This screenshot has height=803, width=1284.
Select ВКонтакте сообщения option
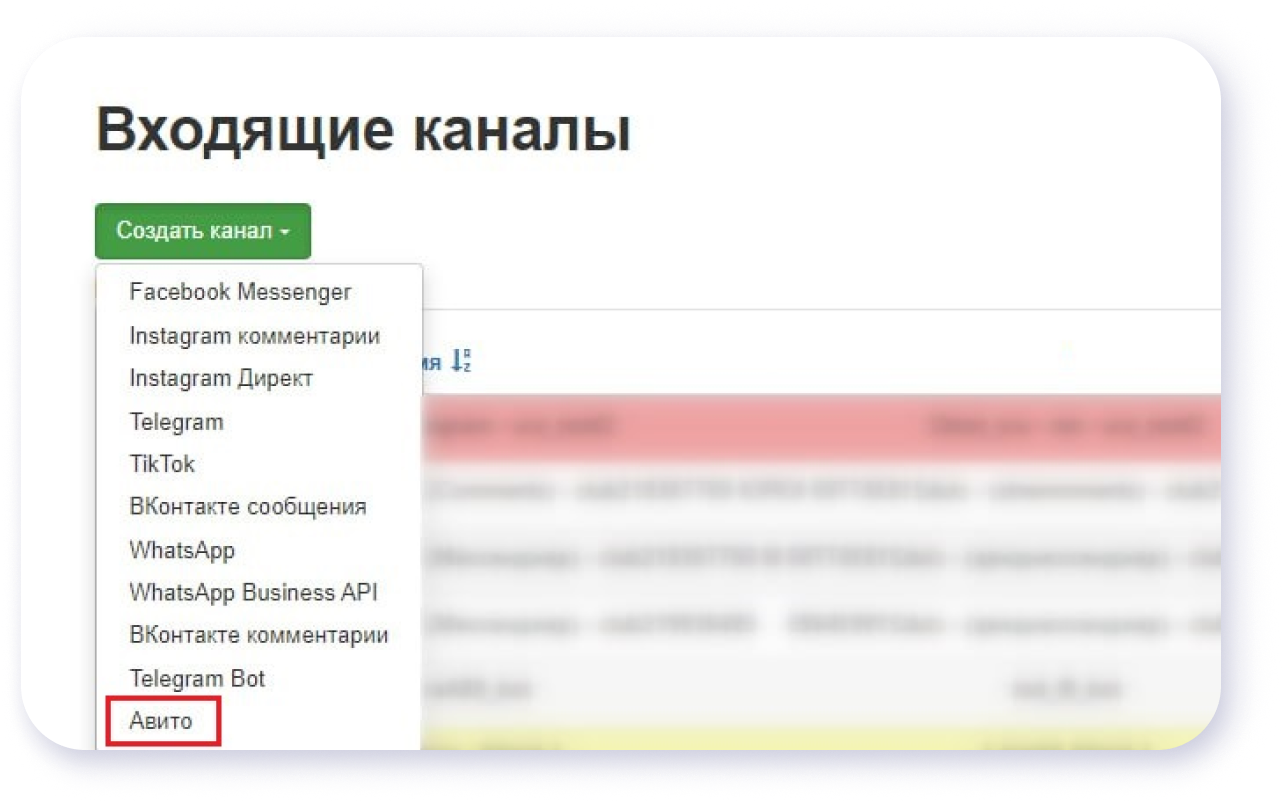click(247, 507)
